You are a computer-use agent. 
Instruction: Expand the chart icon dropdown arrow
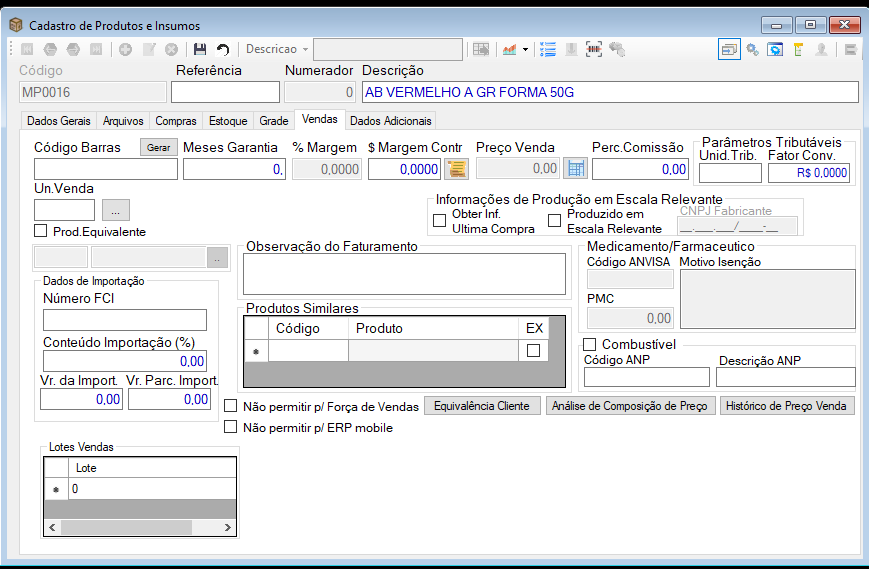click(x=525, y=49)
